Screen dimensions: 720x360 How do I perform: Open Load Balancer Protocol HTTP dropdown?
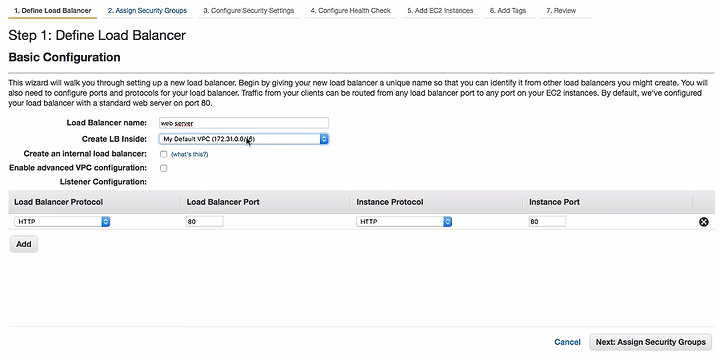click(62, 222)
